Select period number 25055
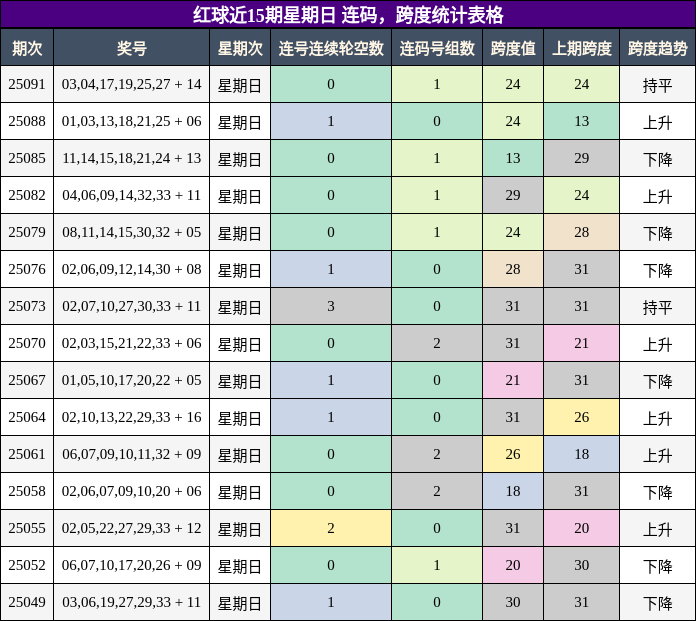Viewport: 696px width, 621px height. (x=27, y=528)
